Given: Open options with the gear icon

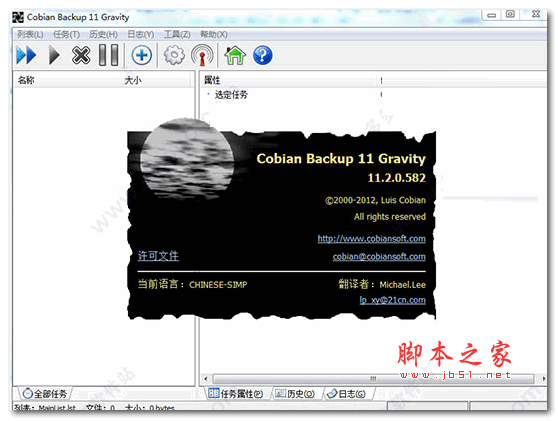Looking at the screenshot, I should [x=174, y=55].
